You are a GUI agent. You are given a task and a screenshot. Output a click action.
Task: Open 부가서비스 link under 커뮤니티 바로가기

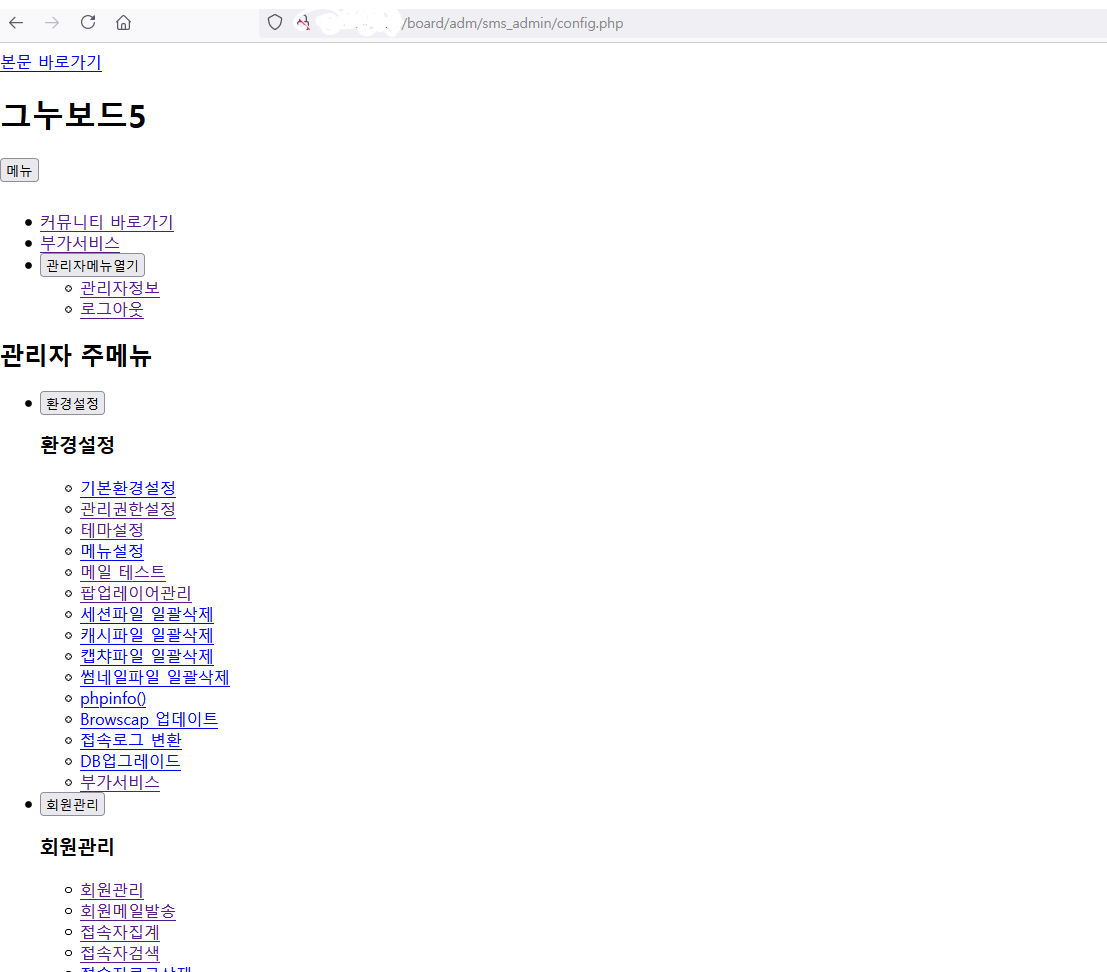[x=80, y=244]
